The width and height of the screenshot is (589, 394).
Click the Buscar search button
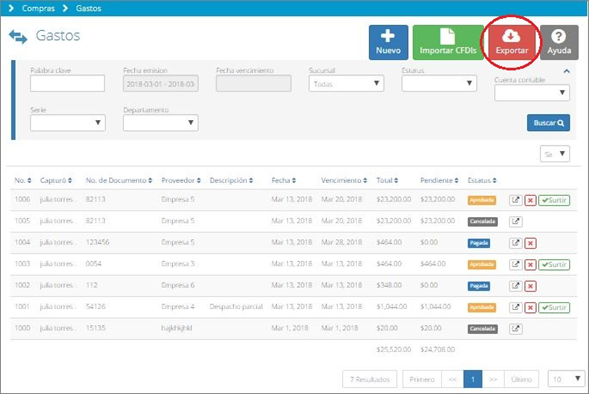[x=548, y=123]
